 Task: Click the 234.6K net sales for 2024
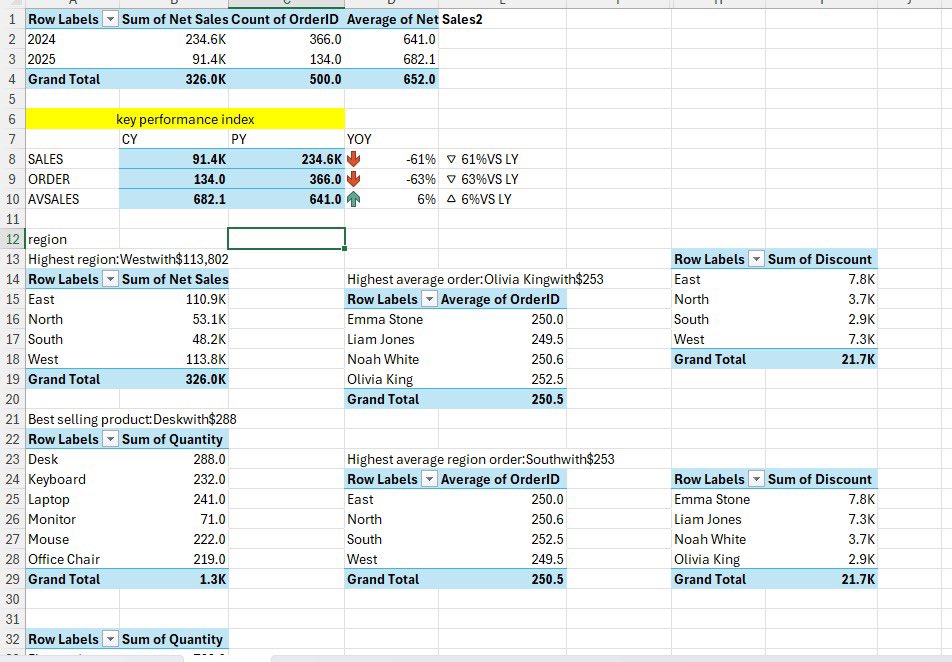click(x=174, y=39)
